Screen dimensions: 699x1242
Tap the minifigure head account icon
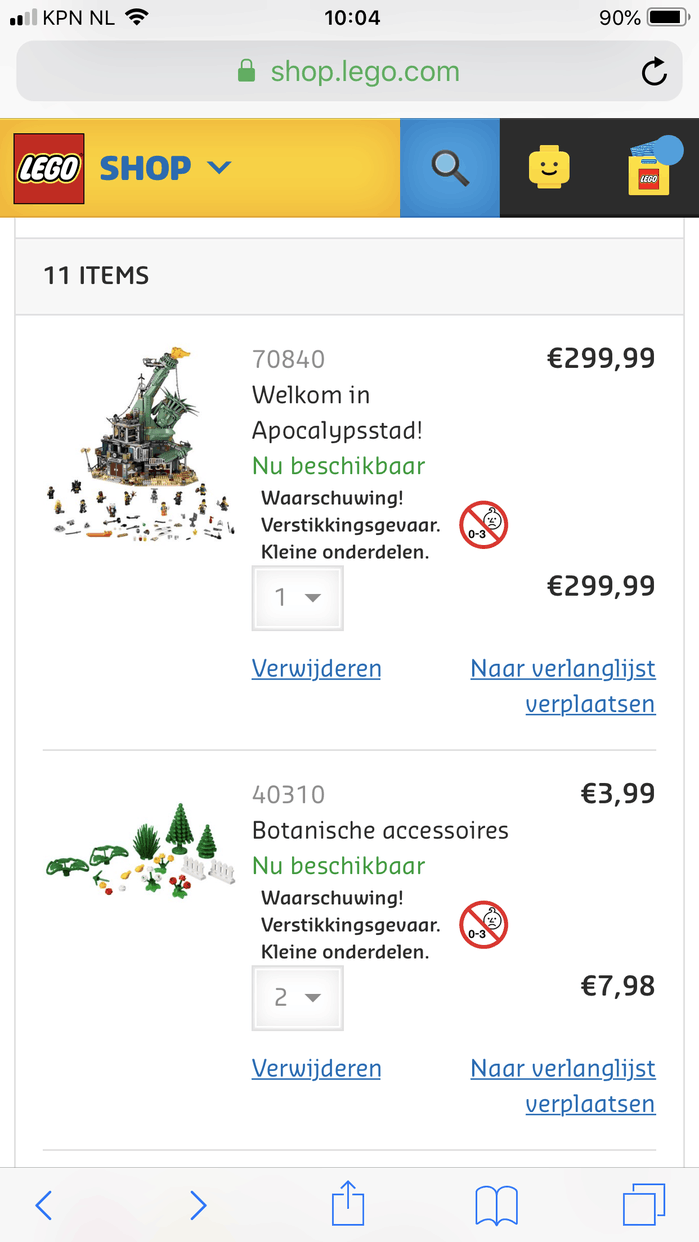(549, 168)
